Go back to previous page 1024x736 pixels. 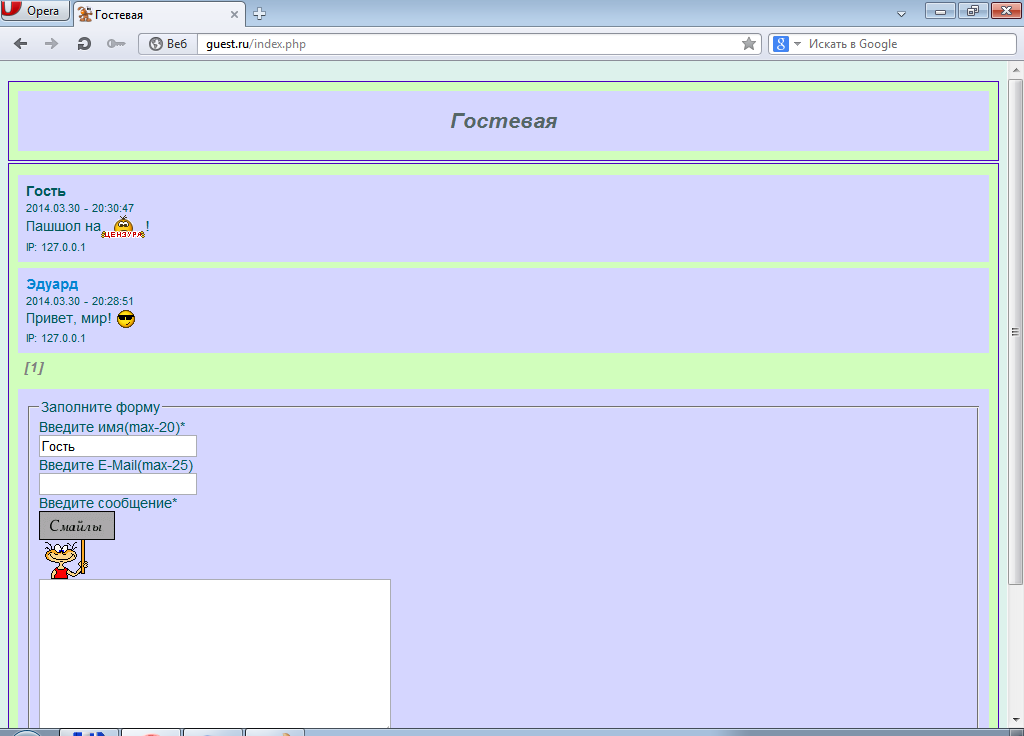[x=21, y=44]
